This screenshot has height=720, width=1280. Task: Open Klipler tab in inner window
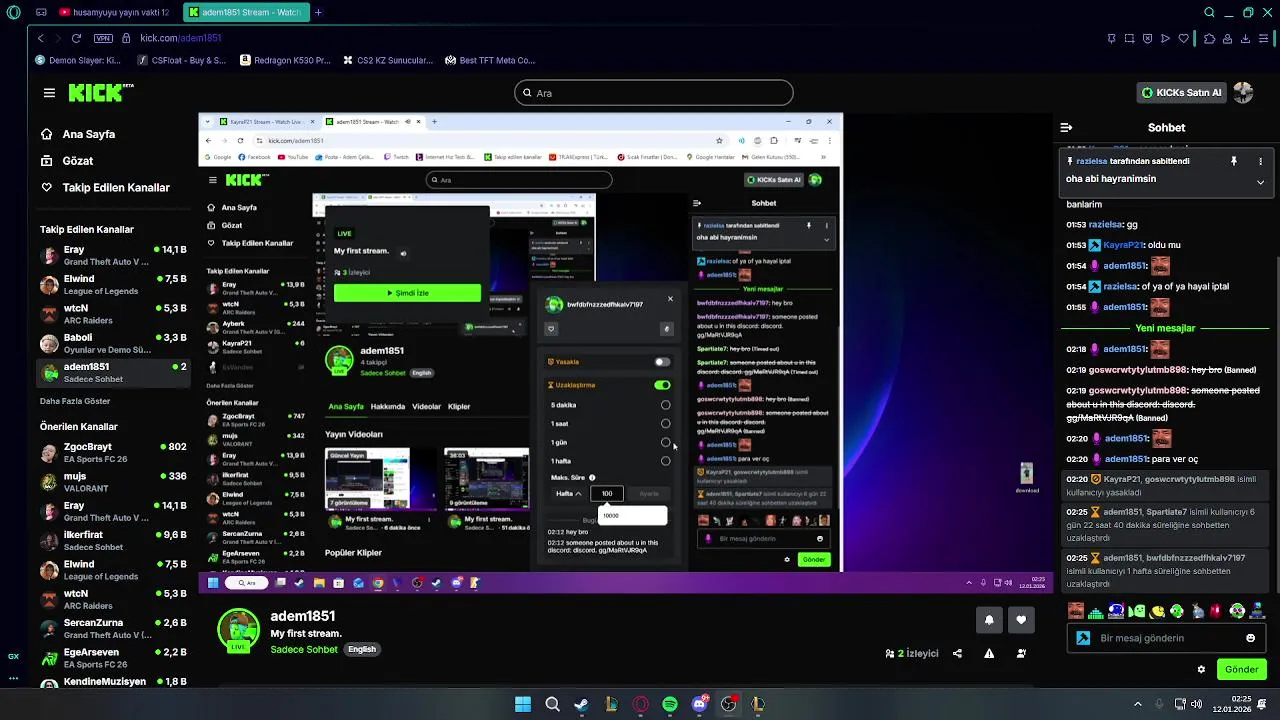click(x=459, y=407)
